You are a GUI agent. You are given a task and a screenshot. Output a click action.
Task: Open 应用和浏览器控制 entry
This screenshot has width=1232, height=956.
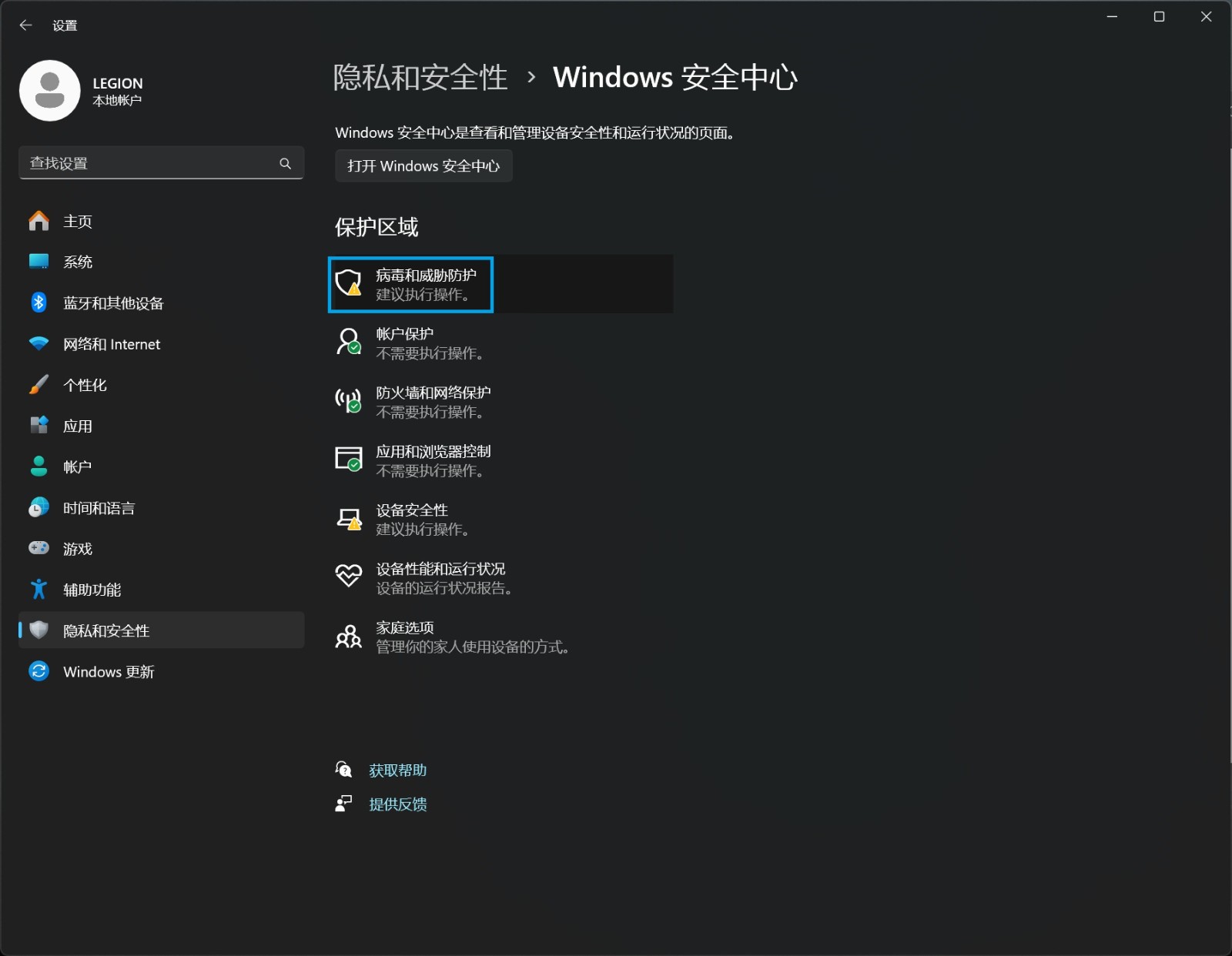[x=500, y=460]
